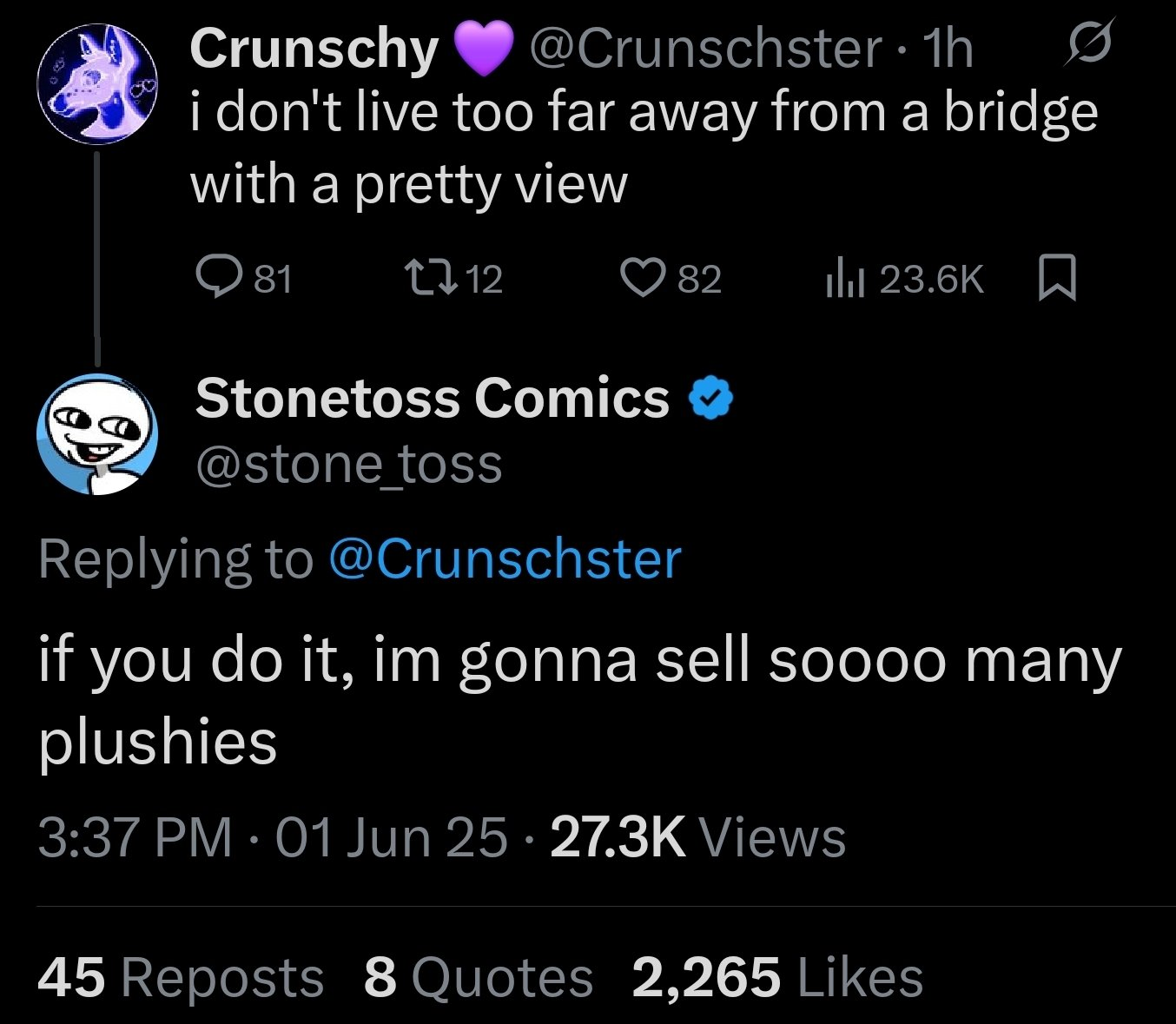The width and height of the screenshot is (1176, 1024).
Task: Open Crunschy's profile avatar
Action: point(96,84)
